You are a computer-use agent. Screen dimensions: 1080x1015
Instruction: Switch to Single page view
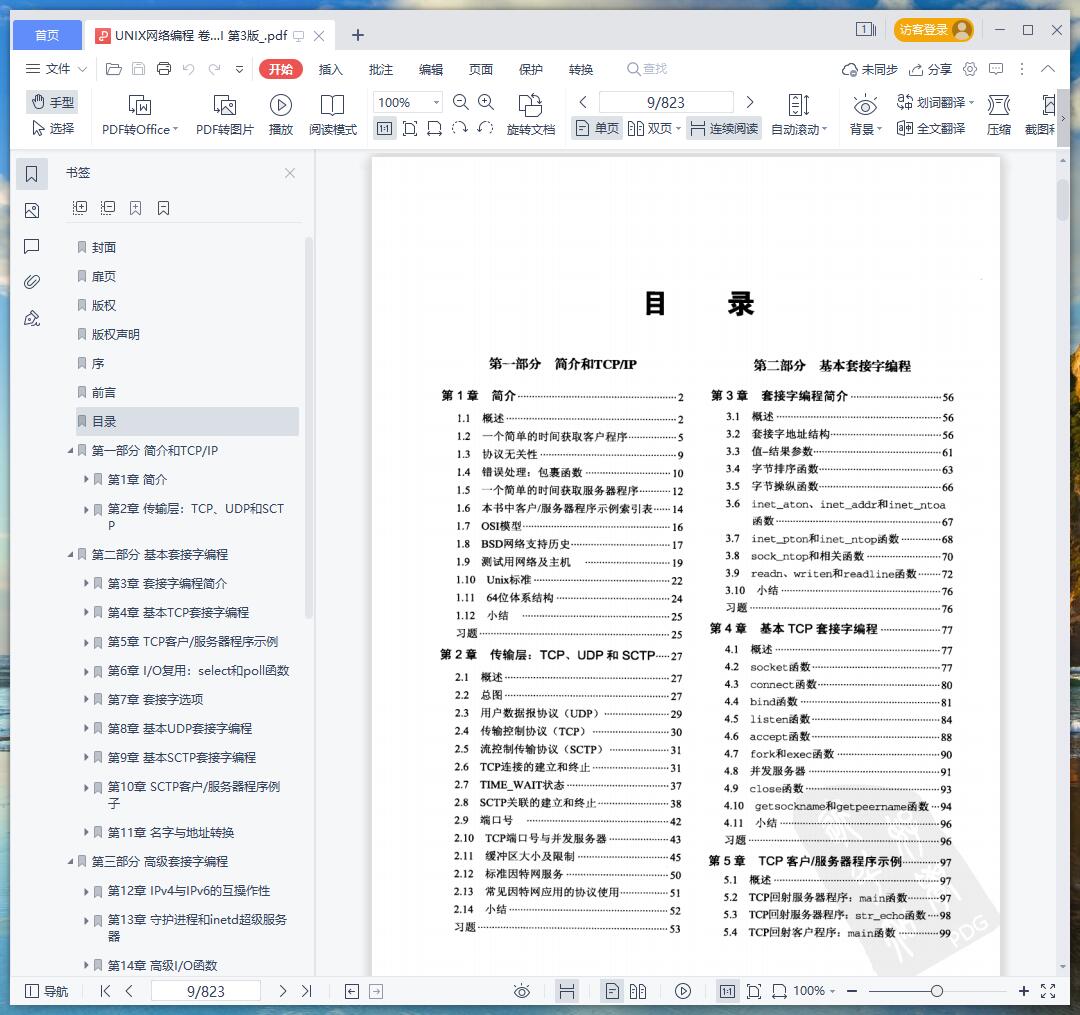pos(597,128)
